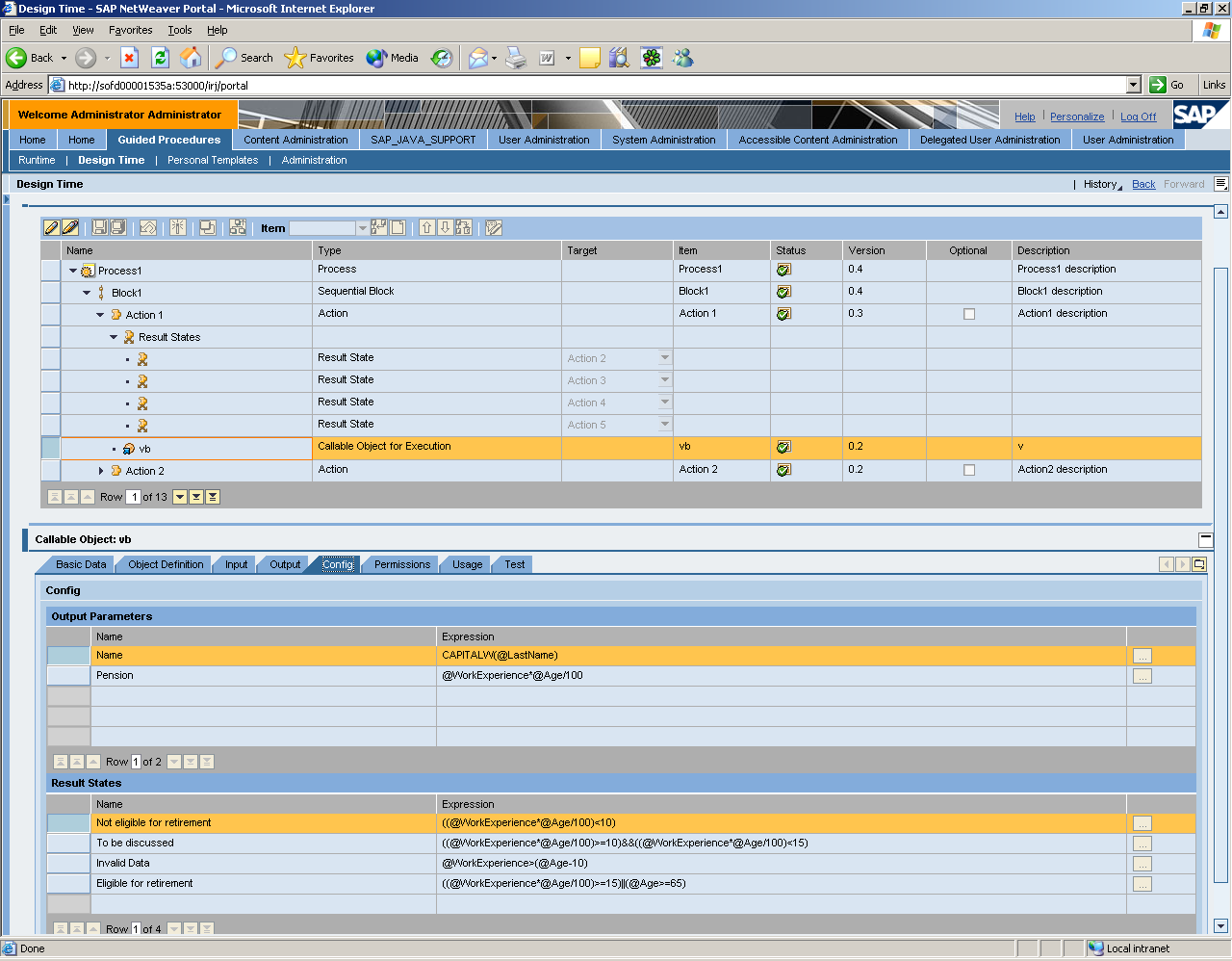Toggle Optional checkbox for Action 1

click(969, 314)
